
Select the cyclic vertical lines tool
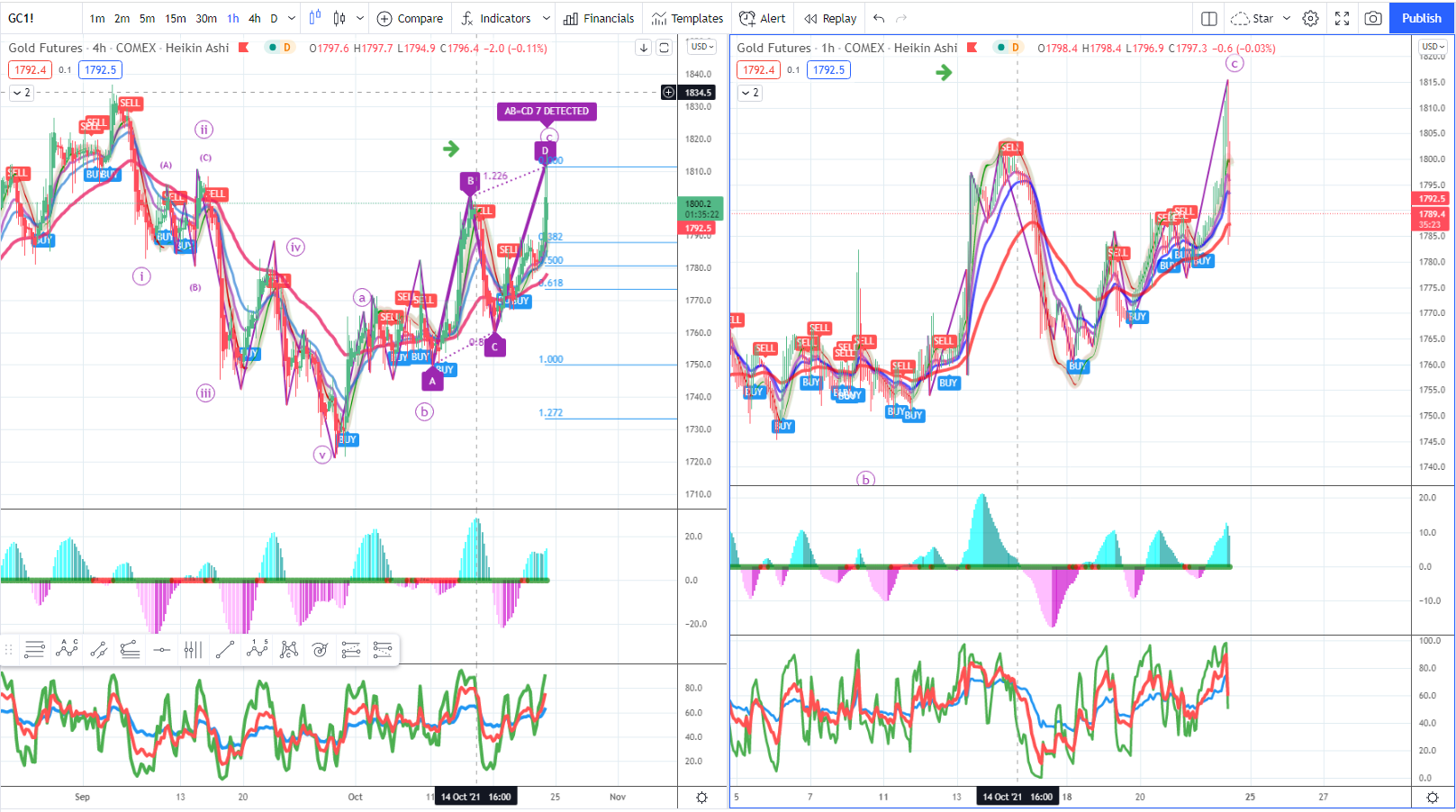[x=193, y=649]
